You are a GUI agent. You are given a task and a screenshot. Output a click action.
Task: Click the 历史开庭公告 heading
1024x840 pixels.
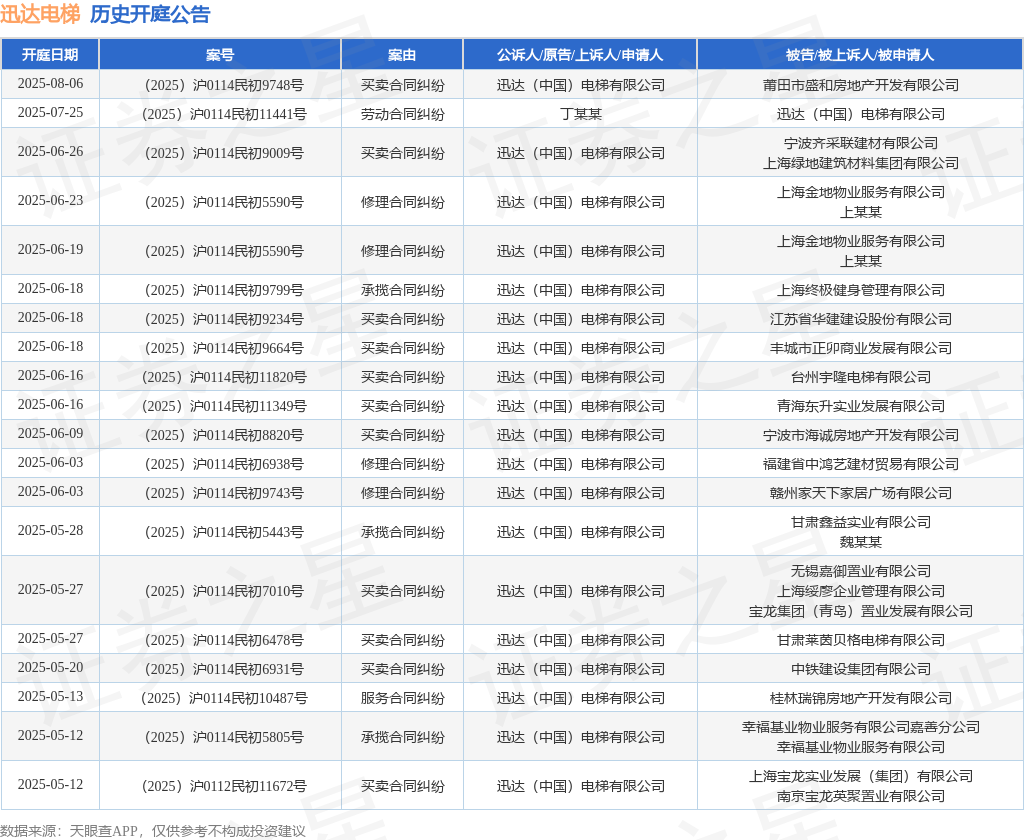(150, 14)
